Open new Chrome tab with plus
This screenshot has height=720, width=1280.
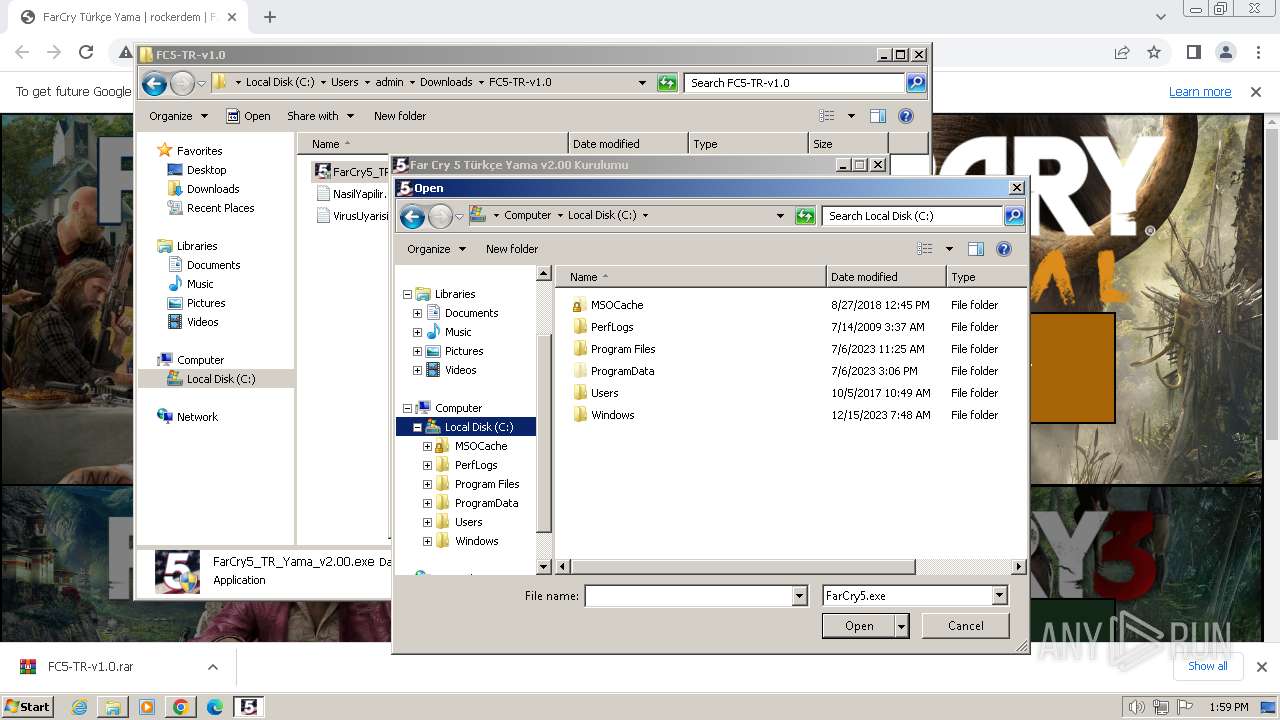tap(270, 17)
